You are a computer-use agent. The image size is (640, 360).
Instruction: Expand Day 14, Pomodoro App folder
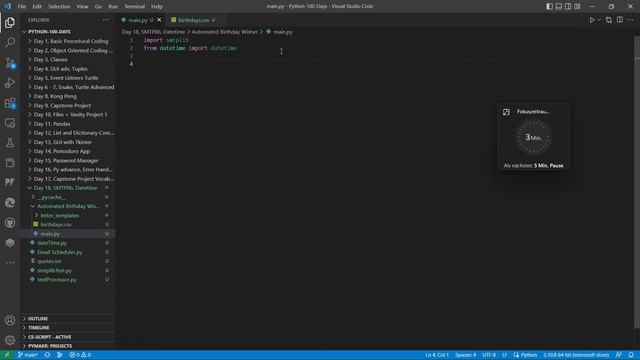[x=68, y=151]
